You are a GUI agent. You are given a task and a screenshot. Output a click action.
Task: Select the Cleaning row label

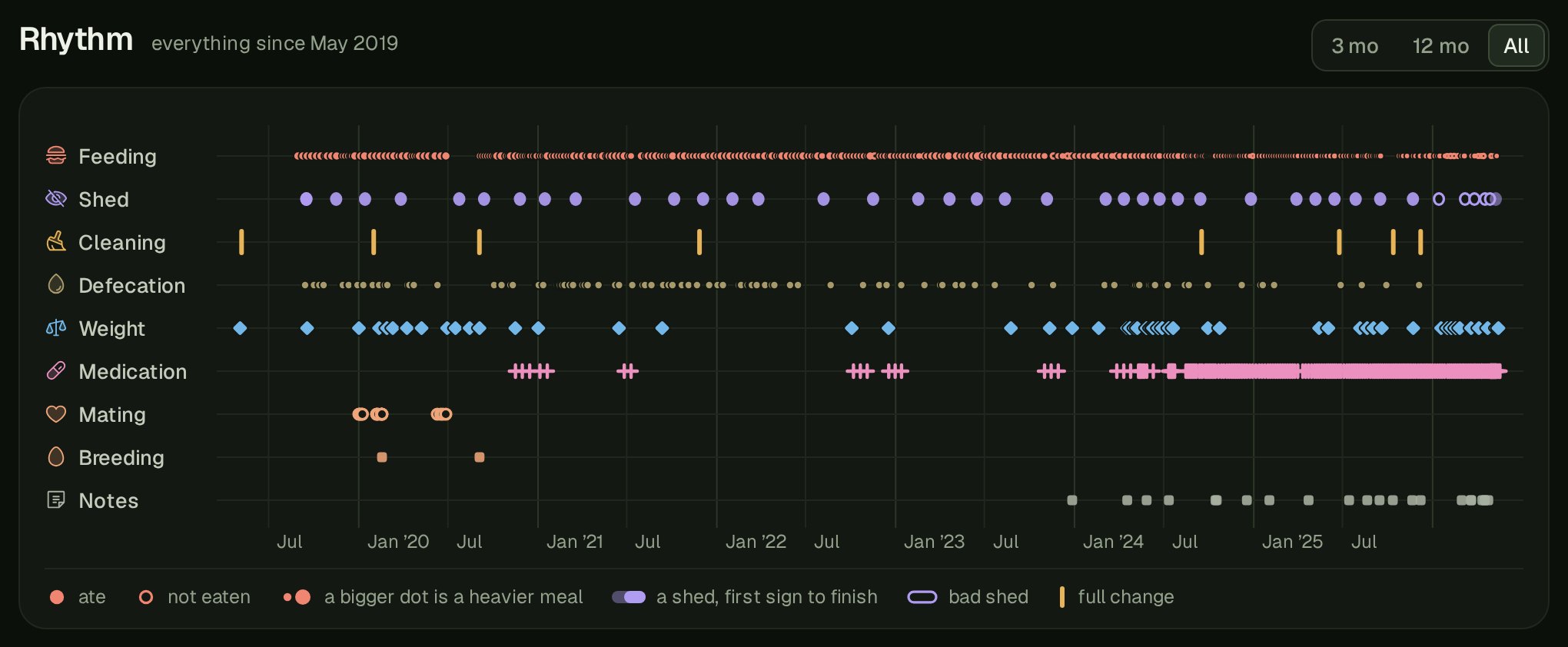(x=122, y=243)
